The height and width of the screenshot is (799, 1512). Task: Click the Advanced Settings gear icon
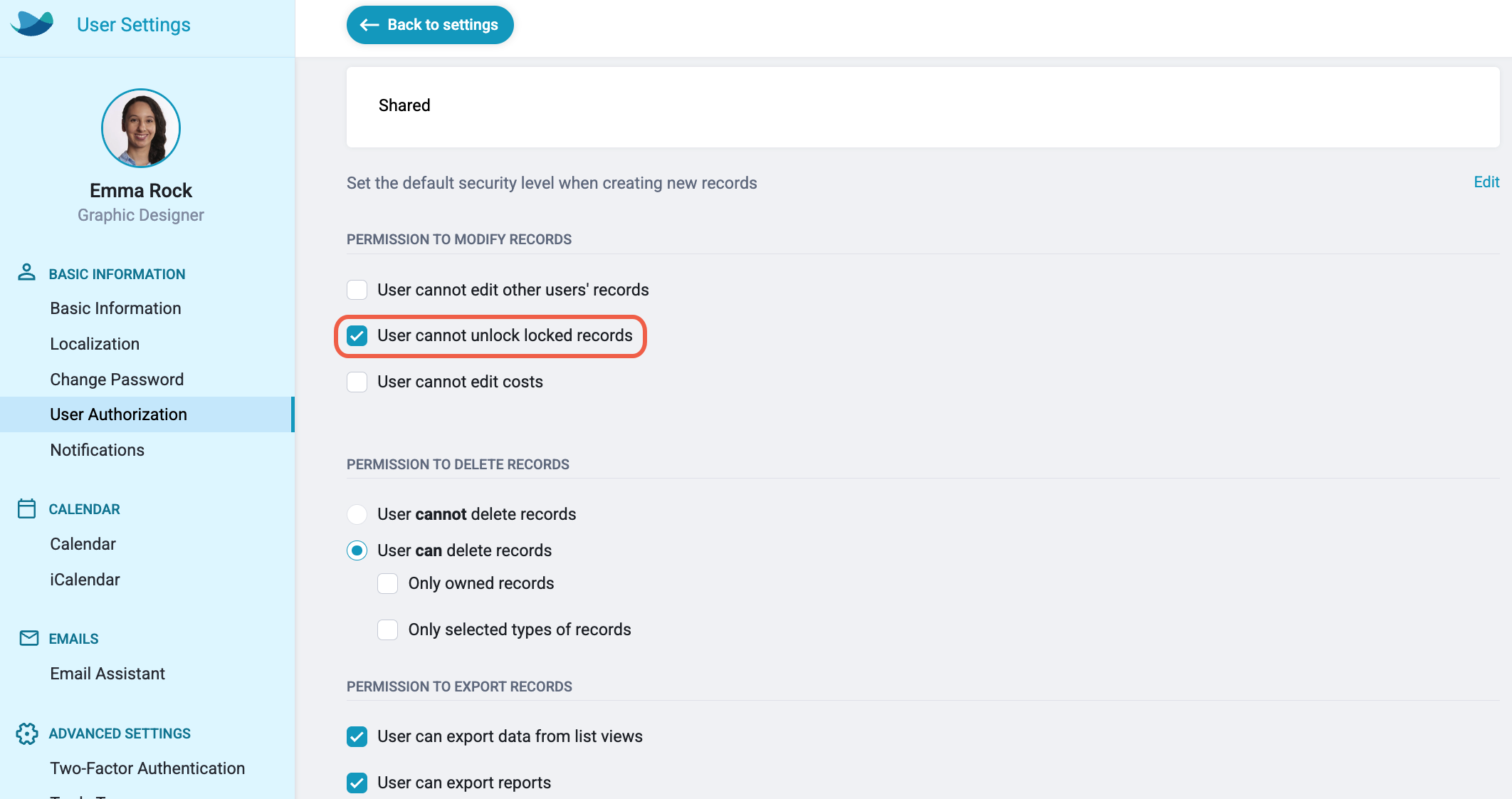coord(27,733)
